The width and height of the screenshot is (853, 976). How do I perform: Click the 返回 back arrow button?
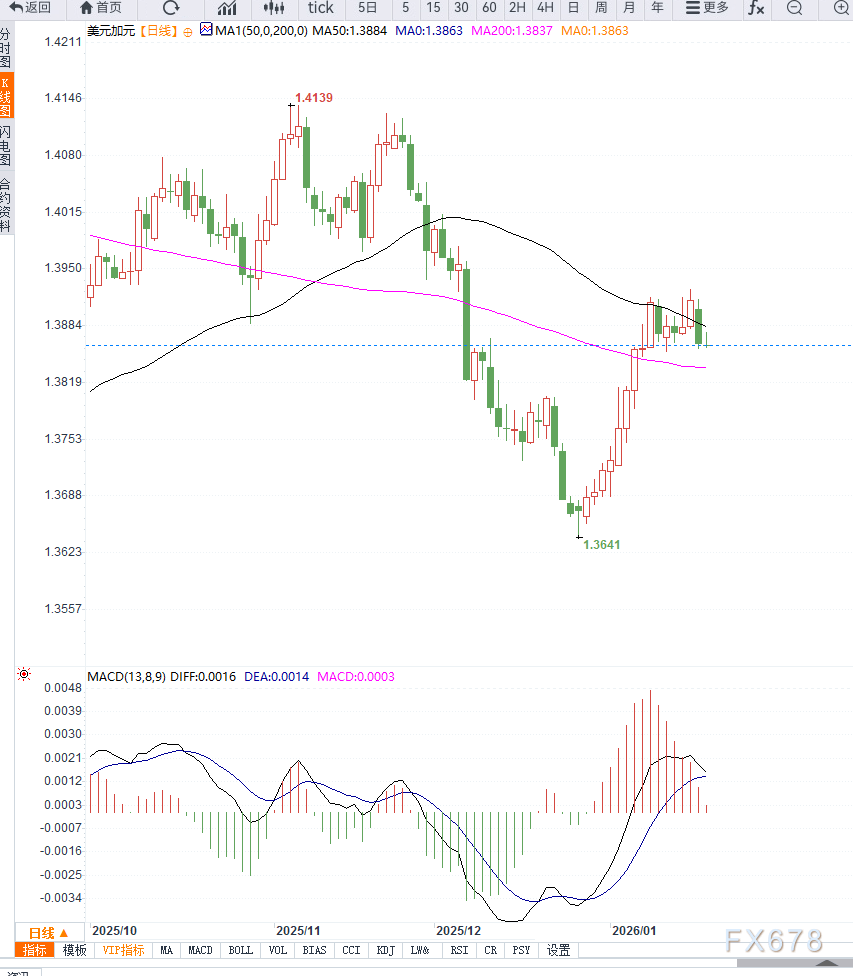[31, 8]
